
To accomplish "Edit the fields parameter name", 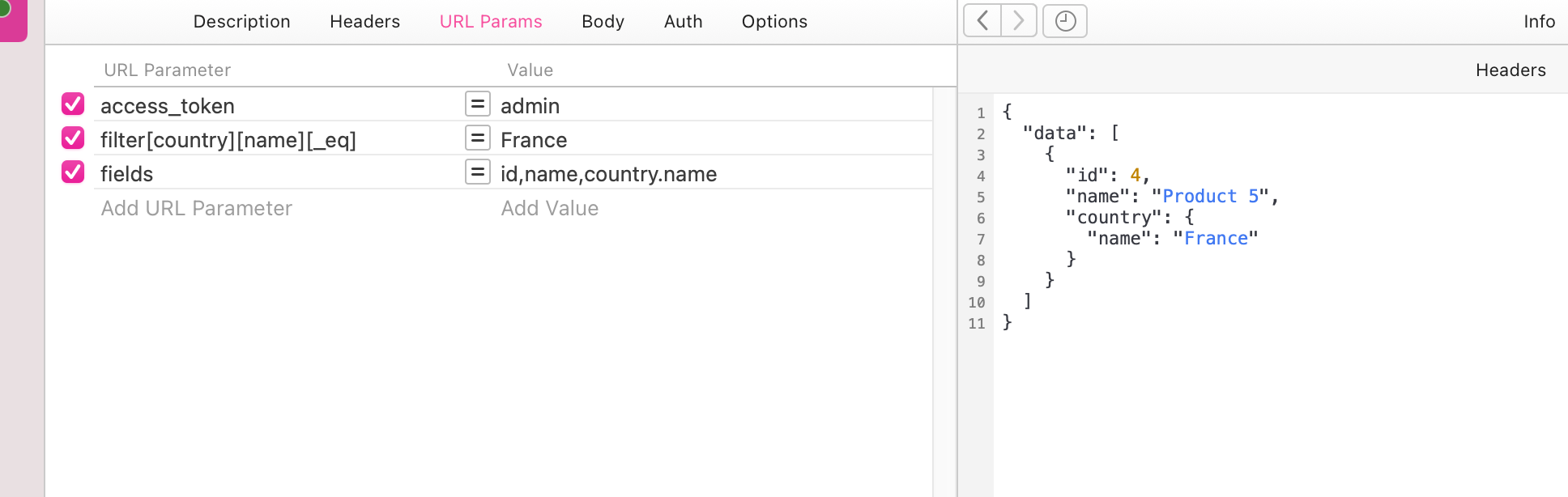I will (279, 174).
